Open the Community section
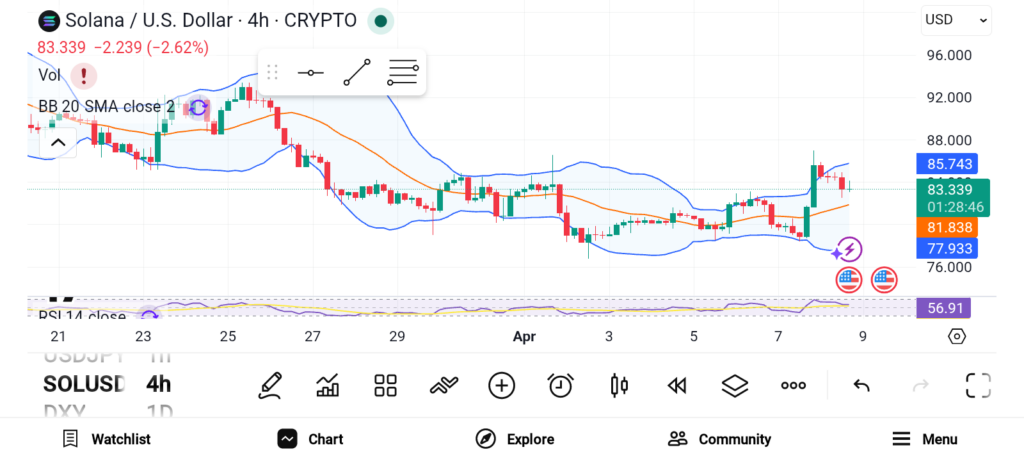 pyautogui.click(x=719, y=439)
